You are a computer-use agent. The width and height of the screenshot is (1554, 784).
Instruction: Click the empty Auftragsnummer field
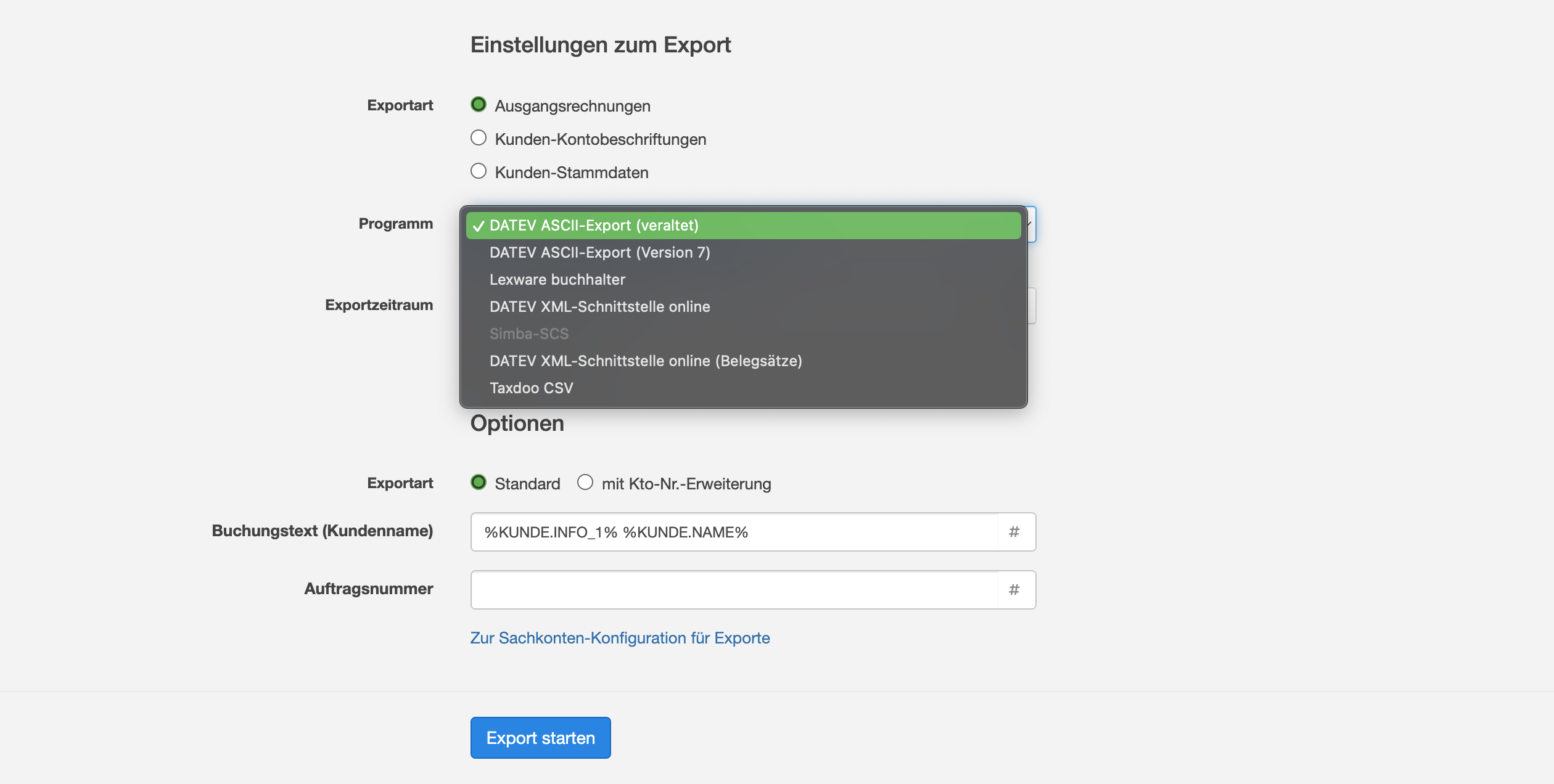pyautogui.click(x=734, y=590)
